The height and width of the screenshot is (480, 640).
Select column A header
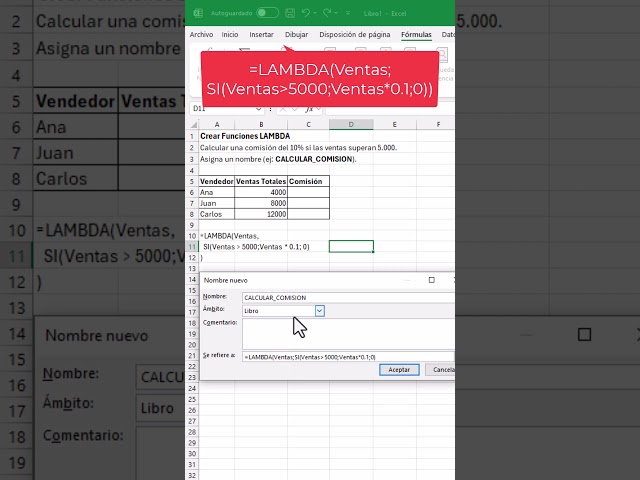click(x=217, y=124)
